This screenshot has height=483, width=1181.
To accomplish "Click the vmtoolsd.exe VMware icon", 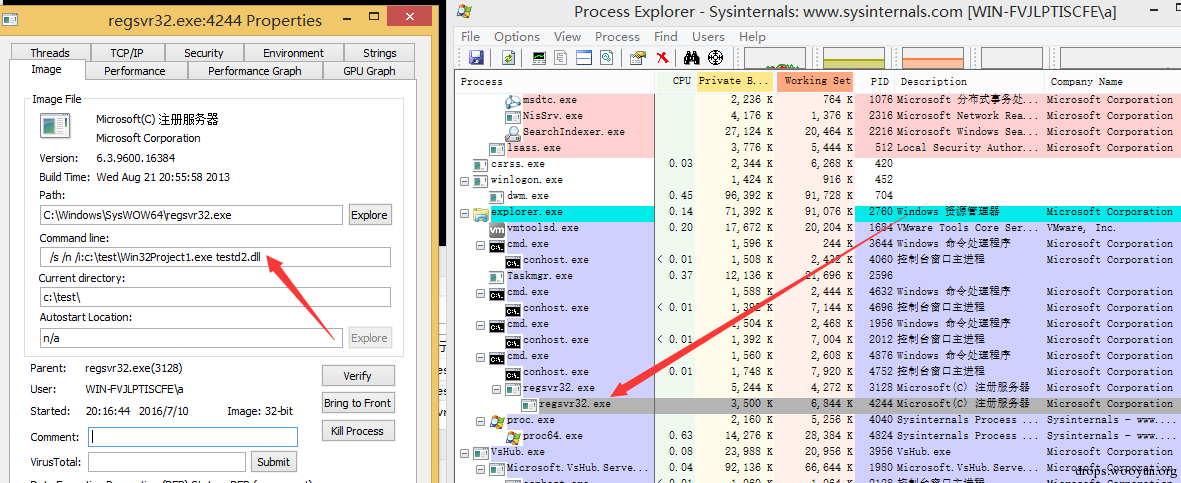I will tap(497, 228).
